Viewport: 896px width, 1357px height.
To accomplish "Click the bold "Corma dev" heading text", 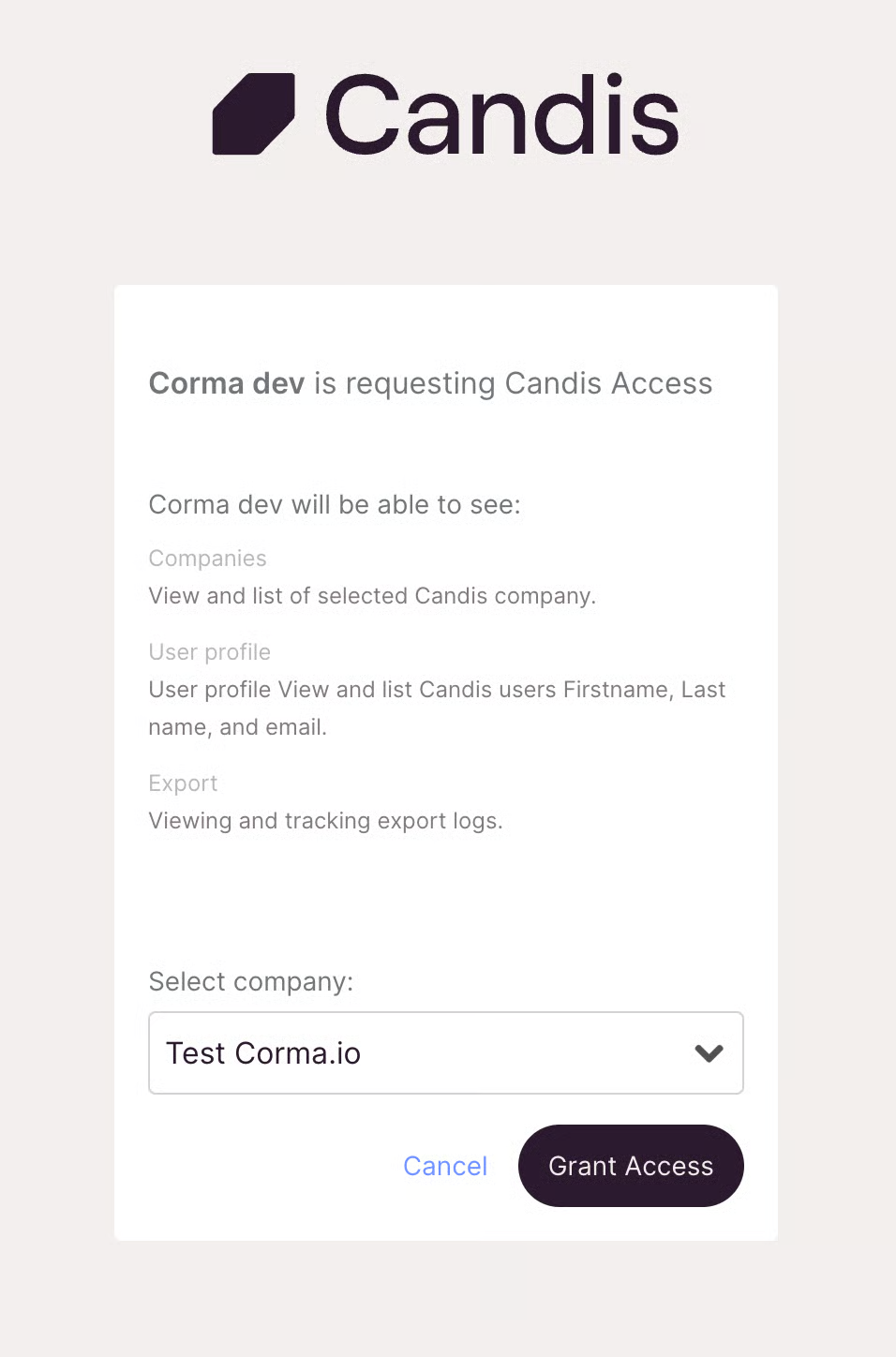I will coord(227,383).
